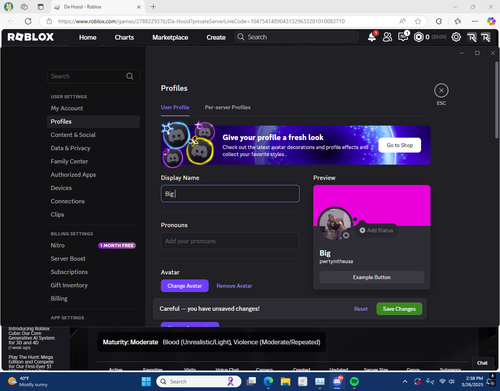Open Connections settings
Screen dimensions: 500x391
point(93,201)
